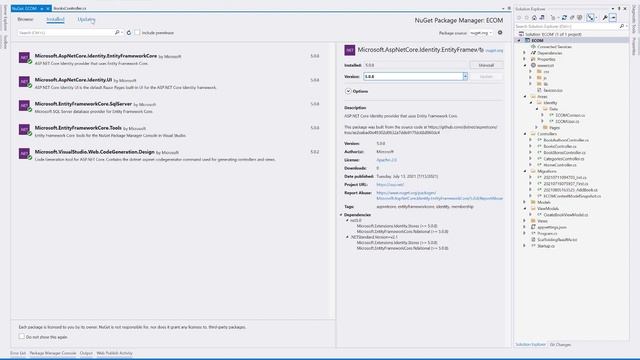Image resolution: width=640 pixels, height=360 pixels.
Task: Open the Report Abuse nuget.org link
Action: [x=440, y=196]
